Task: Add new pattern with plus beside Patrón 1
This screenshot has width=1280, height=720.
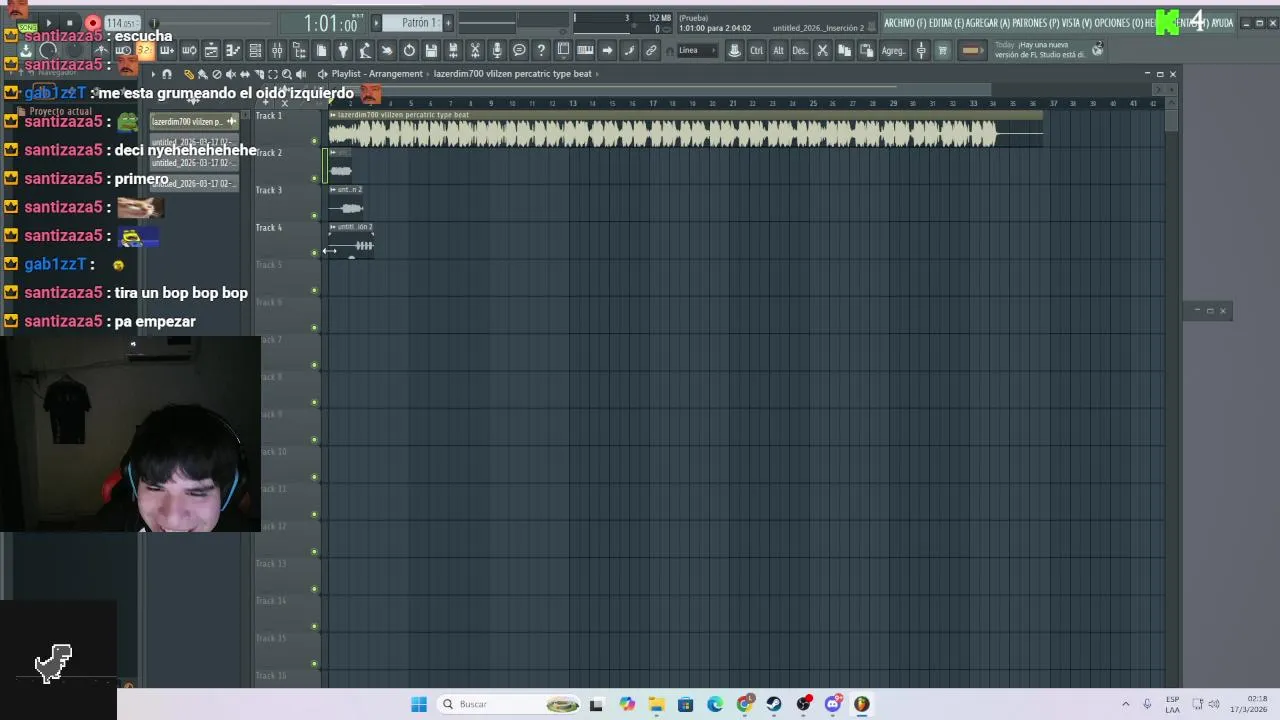Action: (448, 23)
